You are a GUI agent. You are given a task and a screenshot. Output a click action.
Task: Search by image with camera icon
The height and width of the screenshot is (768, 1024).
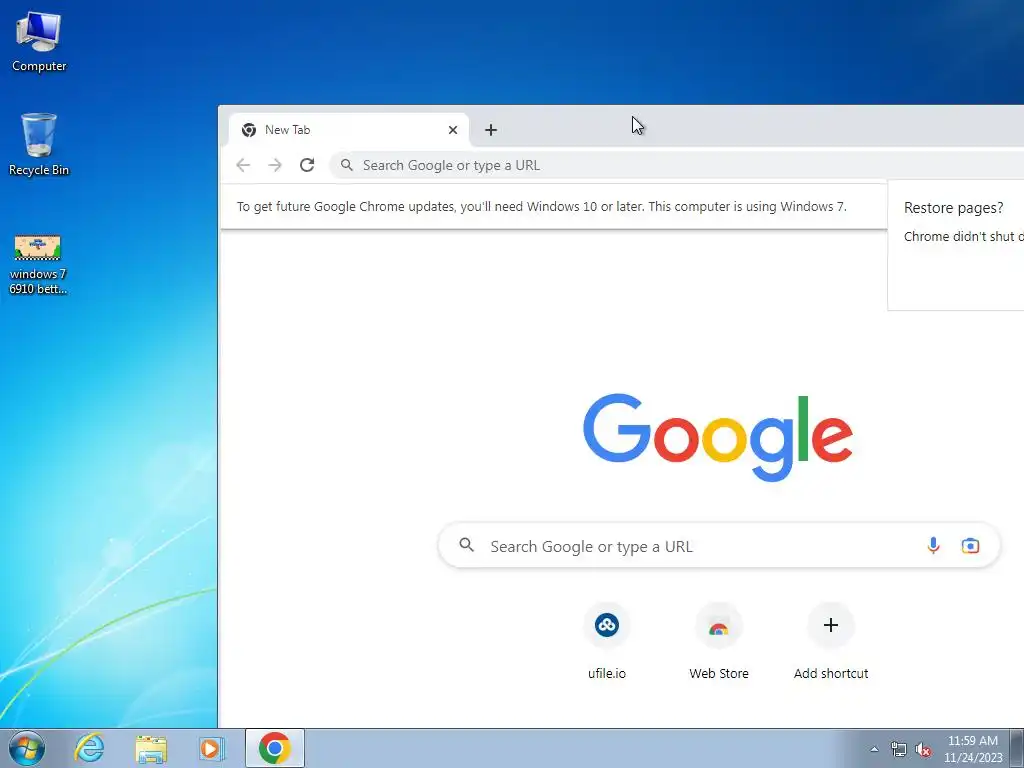(970, 545)
